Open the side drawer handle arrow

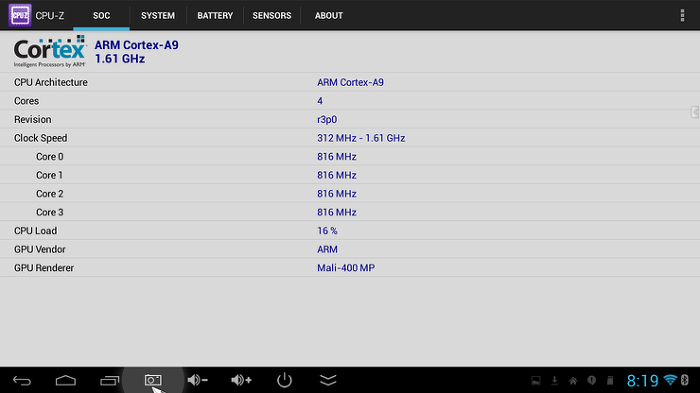point(695,112)
